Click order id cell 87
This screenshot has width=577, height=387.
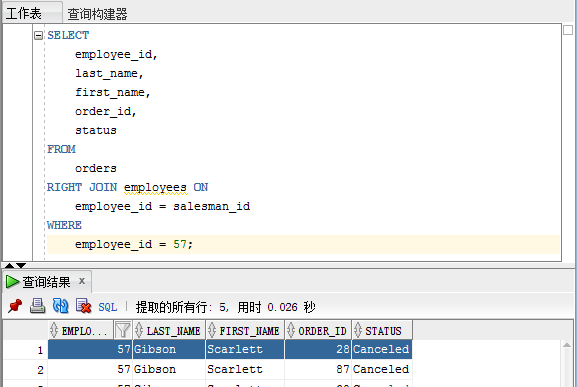318,369
